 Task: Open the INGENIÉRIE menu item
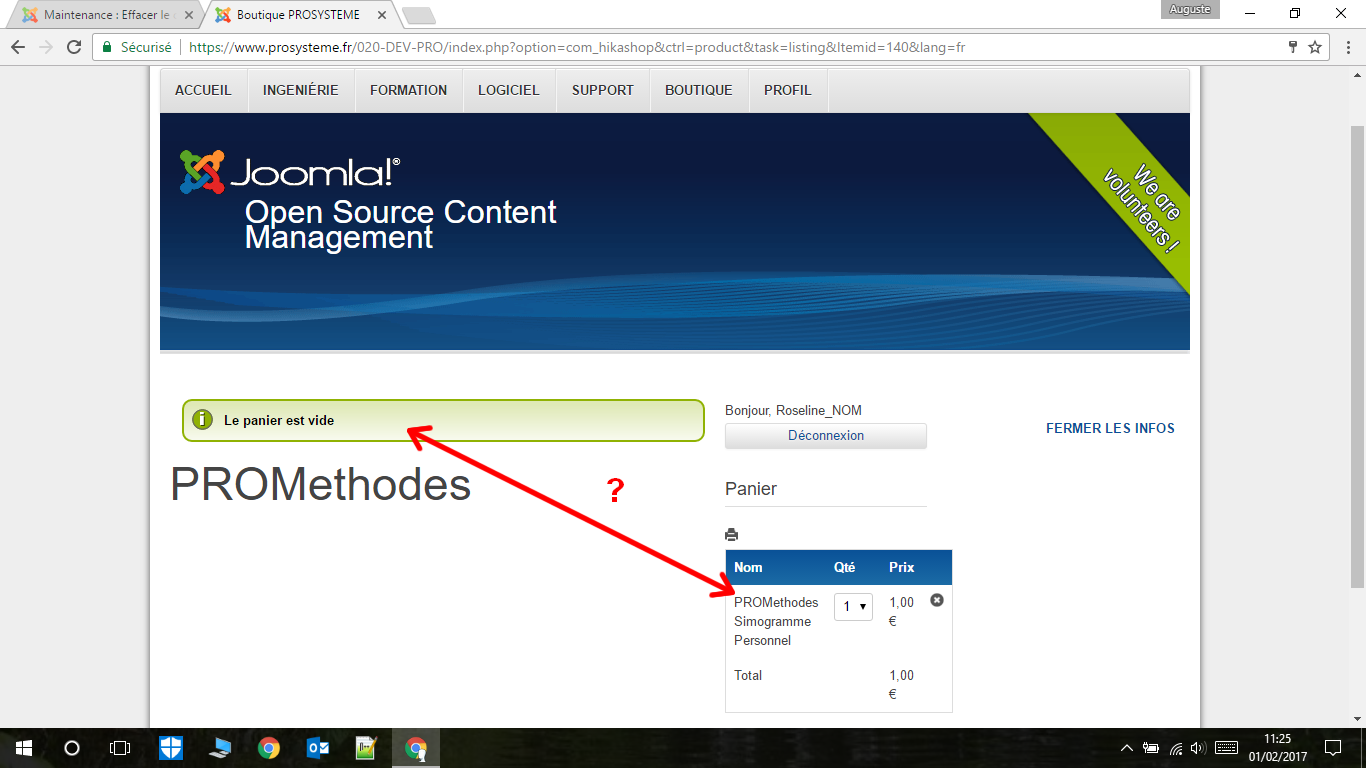pos(301,90)
